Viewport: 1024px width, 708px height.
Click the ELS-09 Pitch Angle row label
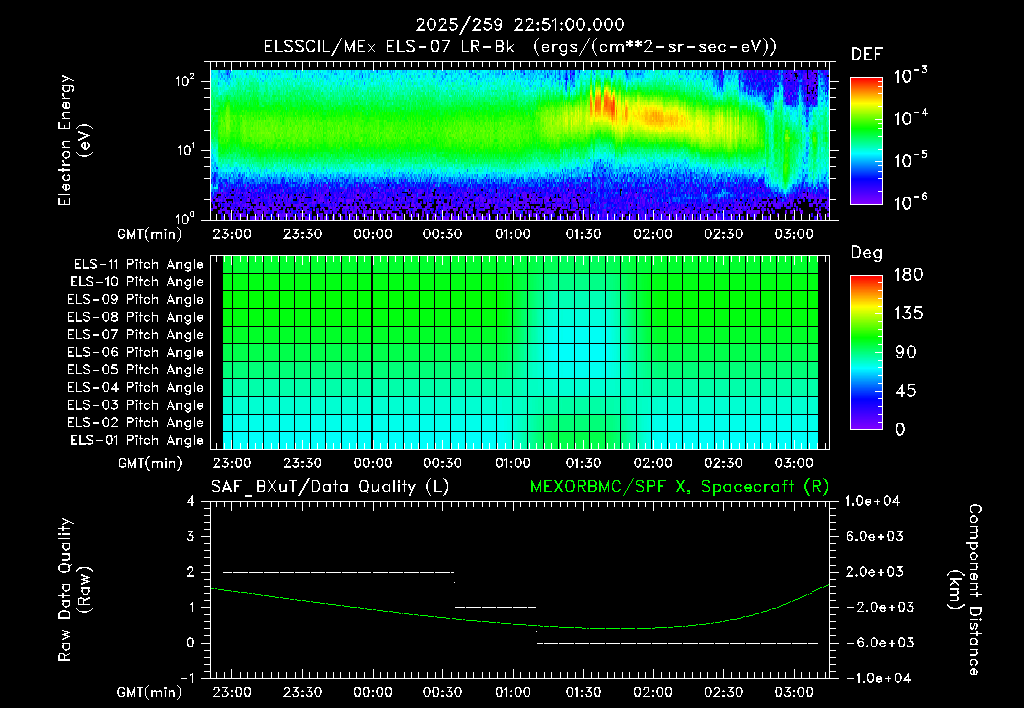pos(136,300)
